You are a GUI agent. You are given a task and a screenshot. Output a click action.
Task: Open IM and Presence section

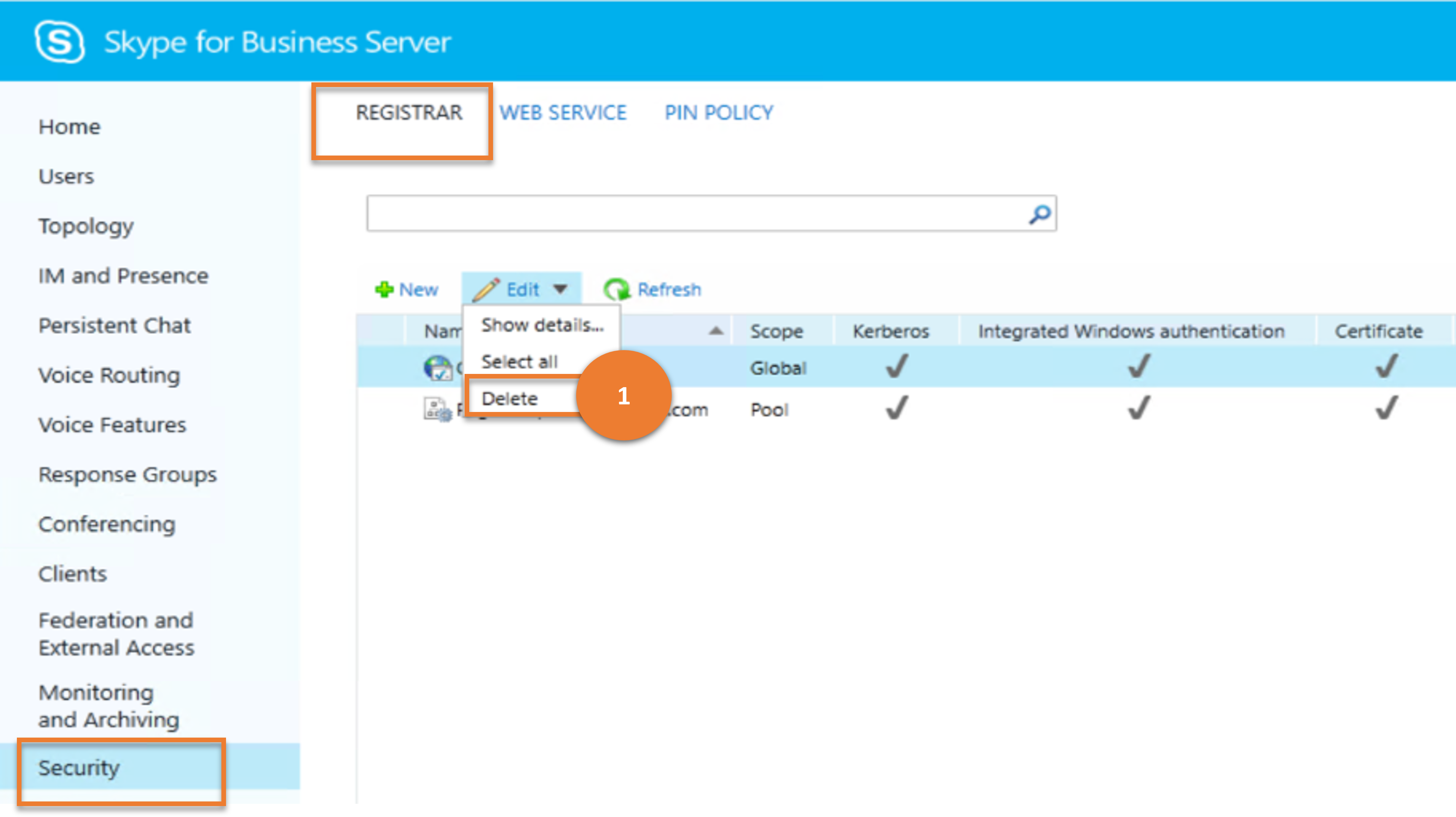(123, 276)
